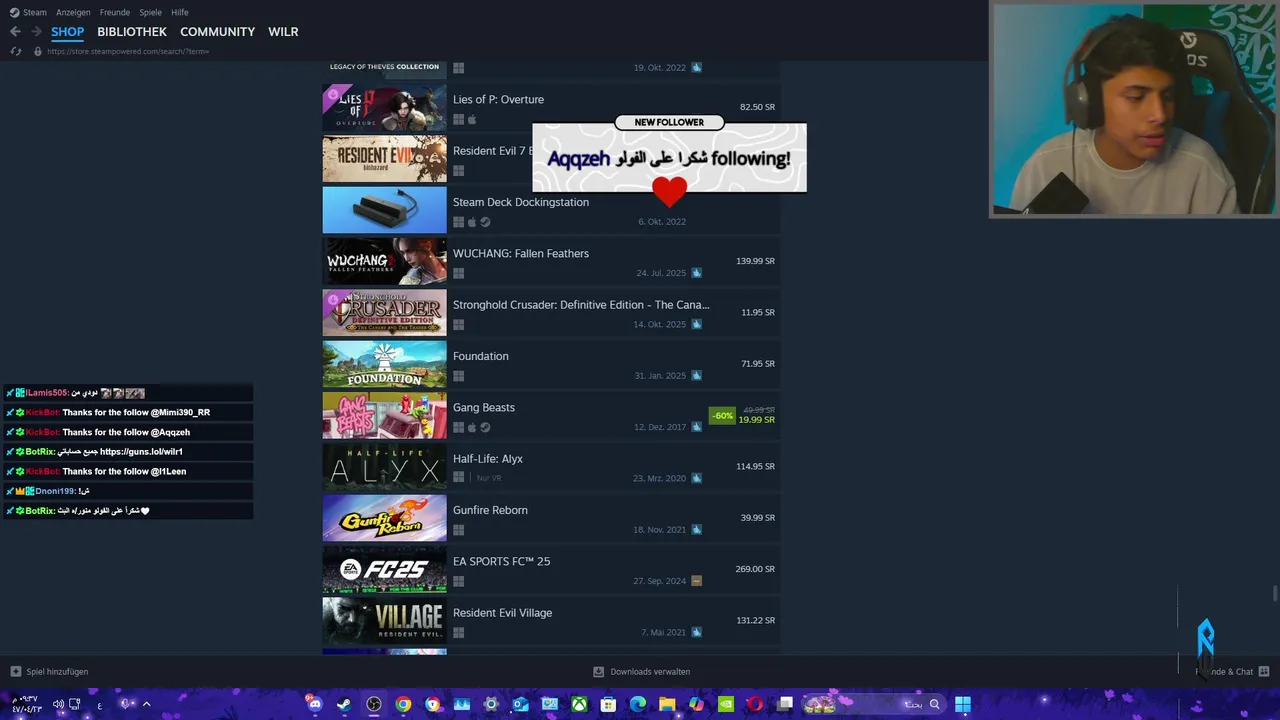
Task: Open the Gang Beasts search result
Action: point(551,415)
